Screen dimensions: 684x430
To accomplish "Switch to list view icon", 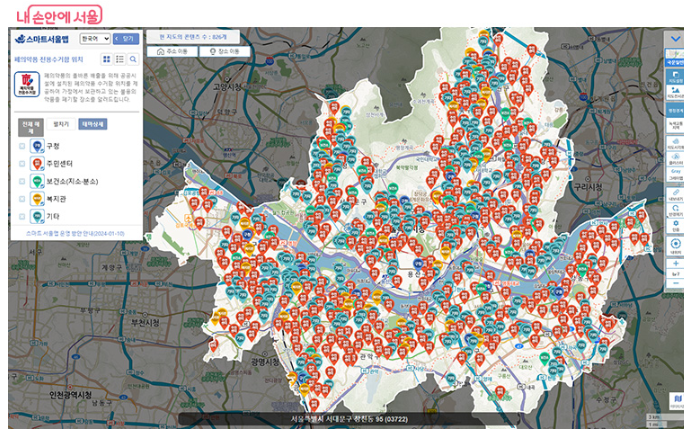I will click(120, 59).
